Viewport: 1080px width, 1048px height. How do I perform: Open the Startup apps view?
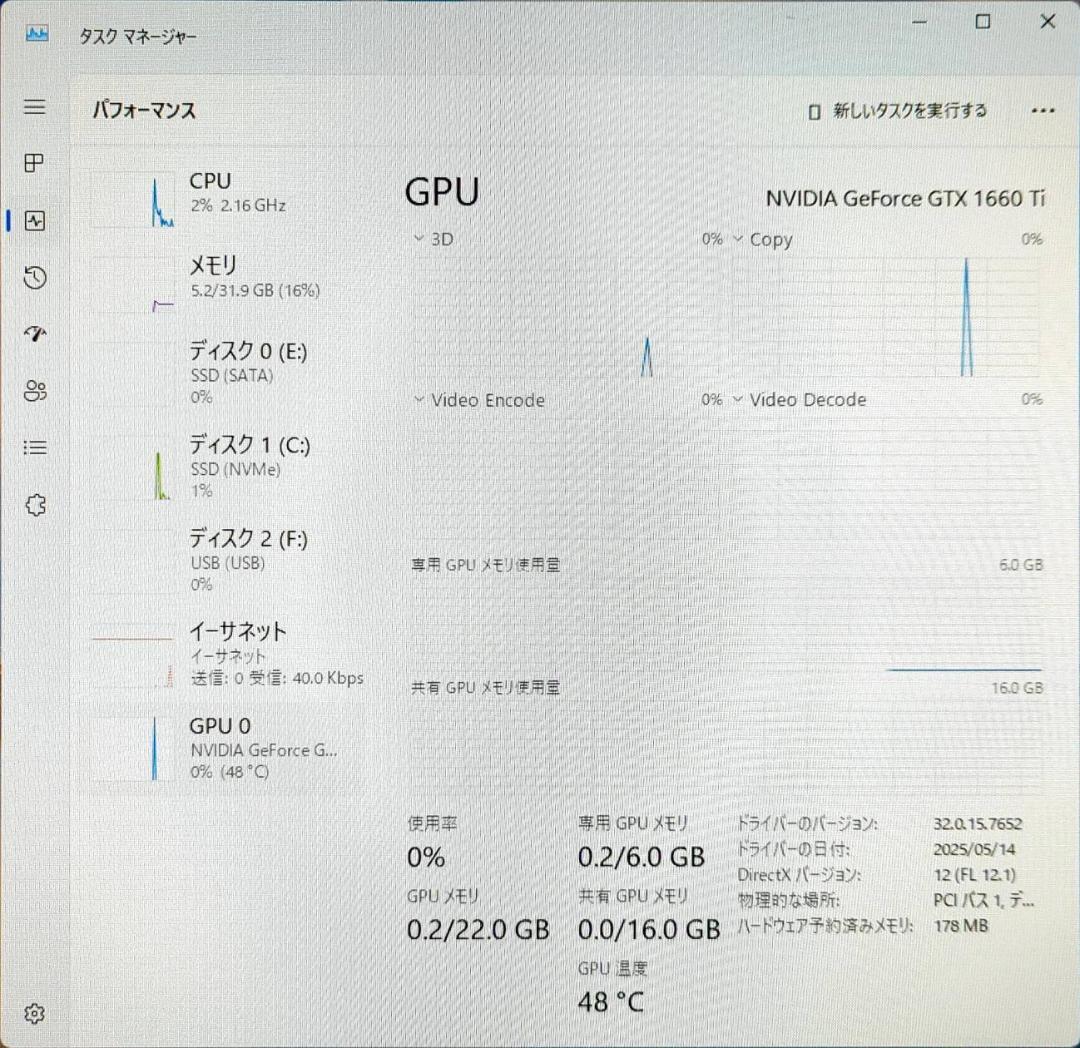pyautogui.click(x=34, y=334)
